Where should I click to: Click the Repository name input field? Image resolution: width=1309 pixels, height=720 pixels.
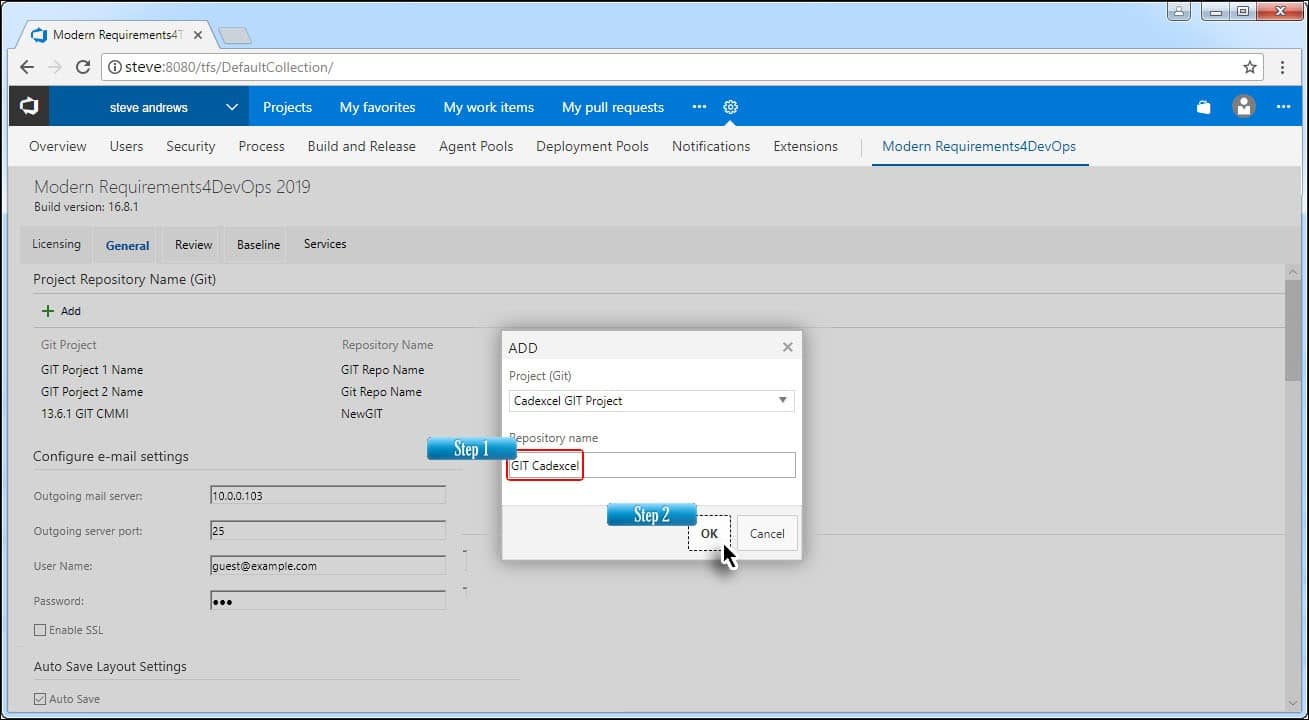652,465
